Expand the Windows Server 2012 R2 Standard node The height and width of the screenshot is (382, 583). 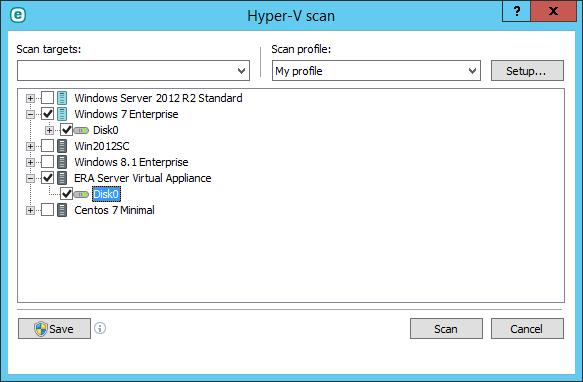click(30, 98)
